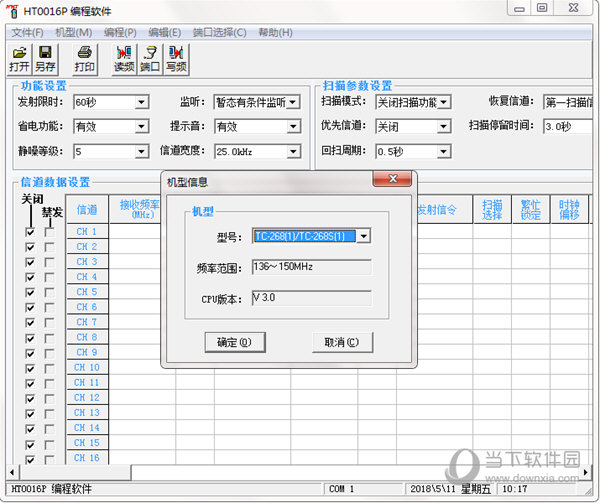
Task: Expand the 信道宽度 25.0kHz dropdown
Action: click(x=293, y=151)
